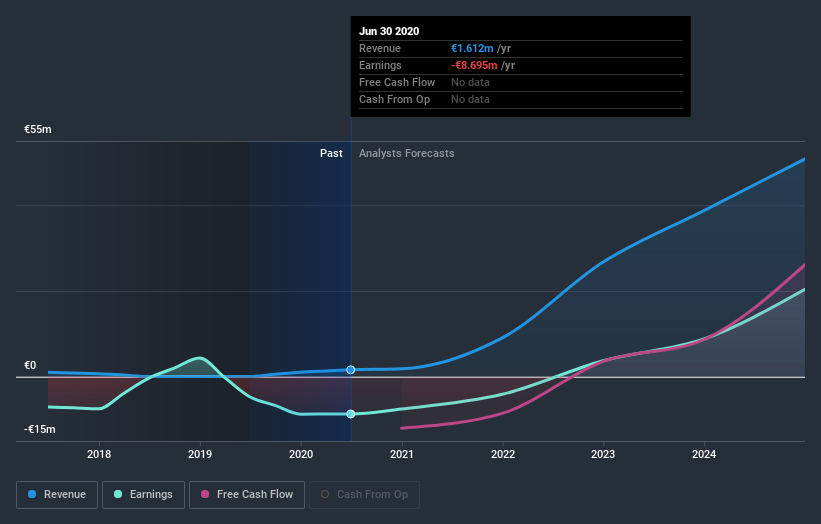Click the €1.612m revenue value in tooltip
Image resolution: width=821 pixels, height=524 pixels.
[x=472, y=48]
